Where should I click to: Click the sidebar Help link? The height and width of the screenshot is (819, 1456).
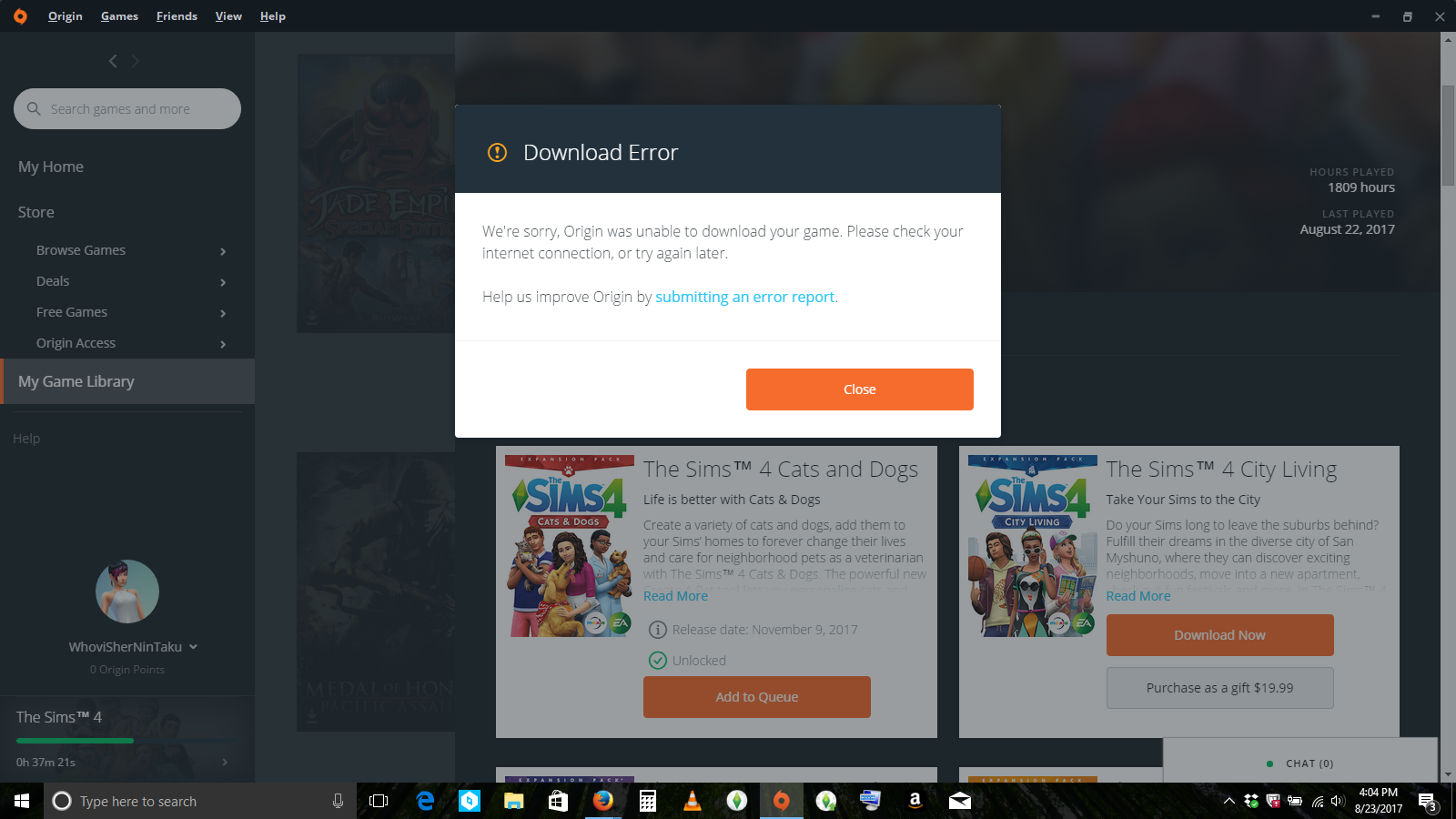click(26, 439)
